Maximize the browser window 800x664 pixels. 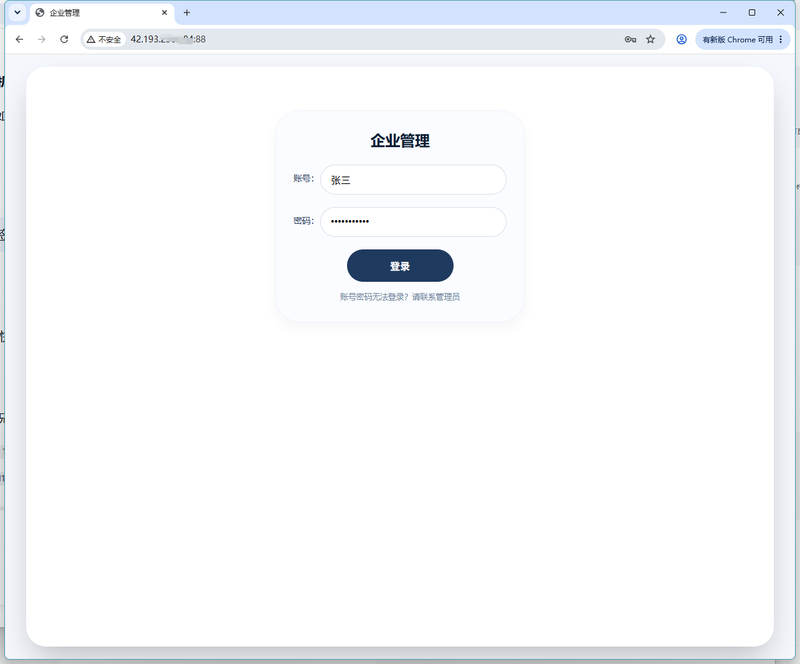point(752,13)
